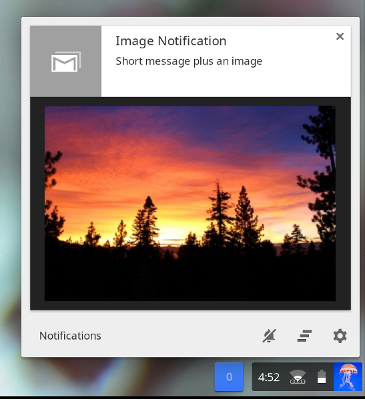Screen dimensions: 365x400
Task: Clear all notifications using the stacked-lines icon
Action: click(304, 336)
